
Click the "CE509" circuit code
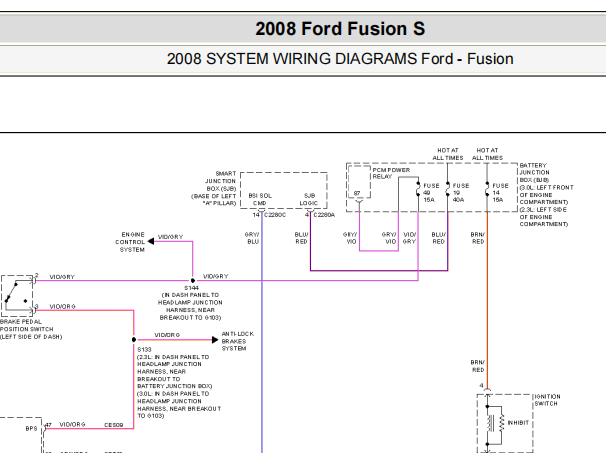tap(114, 425)
